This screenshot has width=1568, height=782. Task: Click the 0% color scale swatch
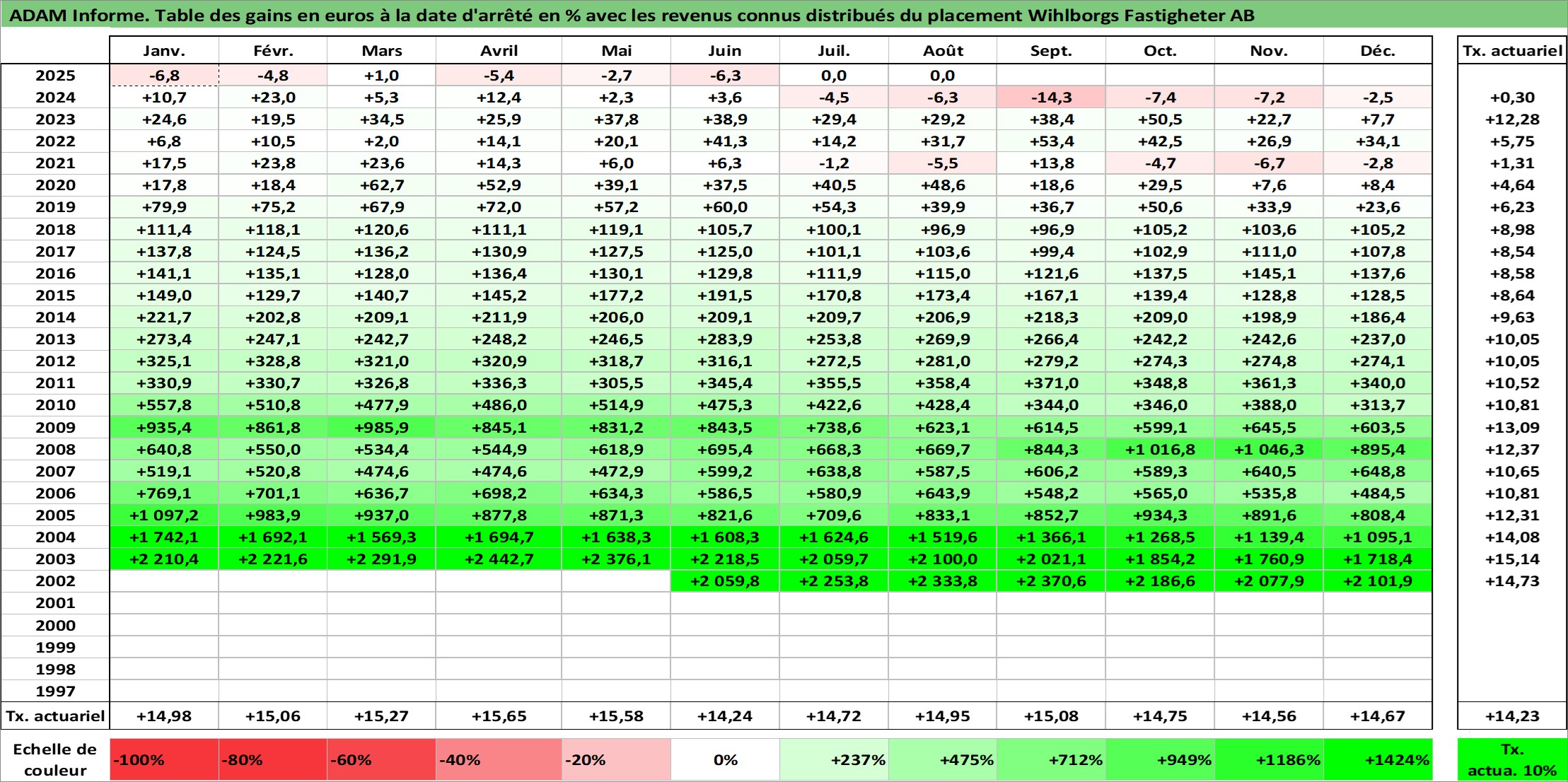click(x=725, y=760)
